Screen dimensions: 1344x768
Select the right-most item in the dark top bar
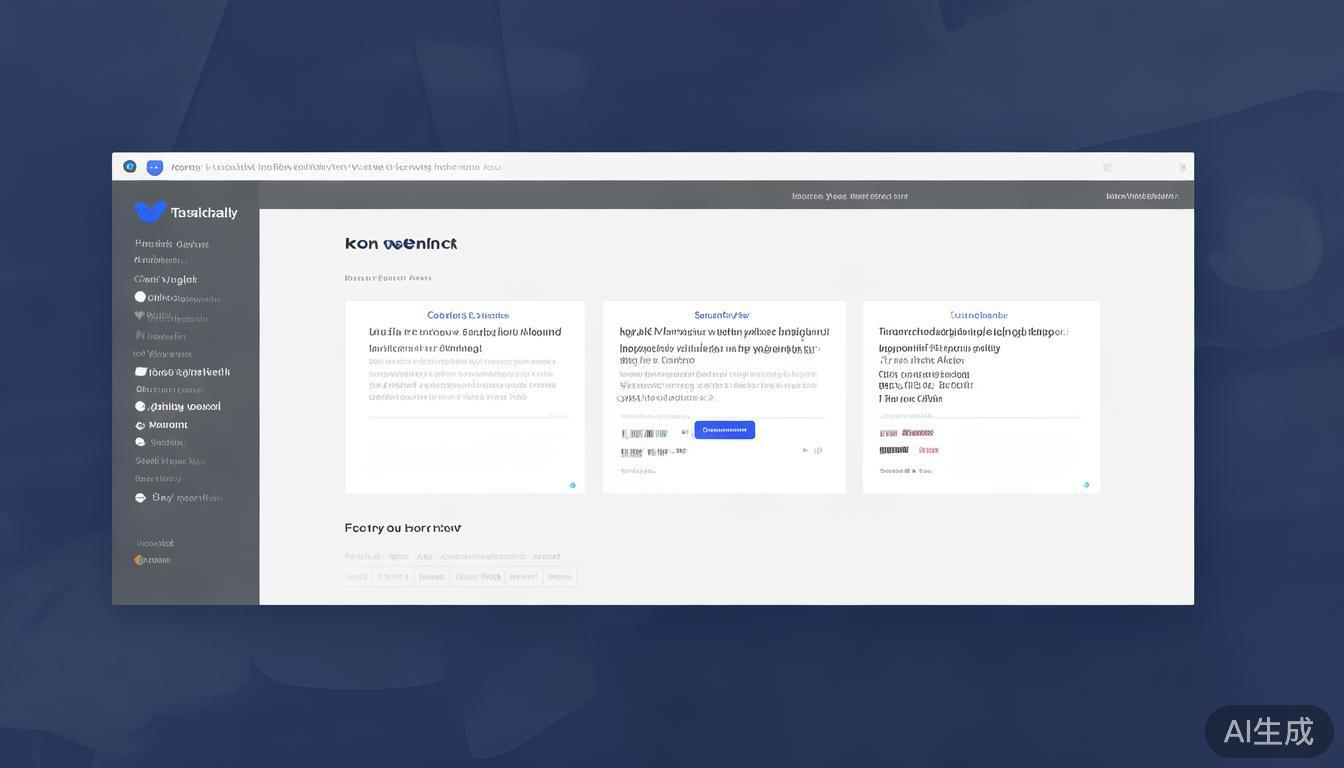(1141, 196)
